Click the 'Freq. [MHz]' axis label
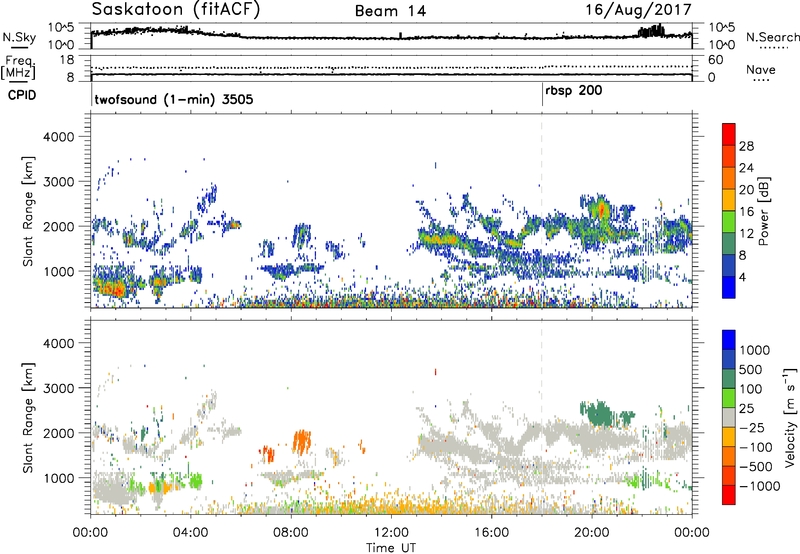This screenshot has width=800, height=554. [x=18, y=67]
